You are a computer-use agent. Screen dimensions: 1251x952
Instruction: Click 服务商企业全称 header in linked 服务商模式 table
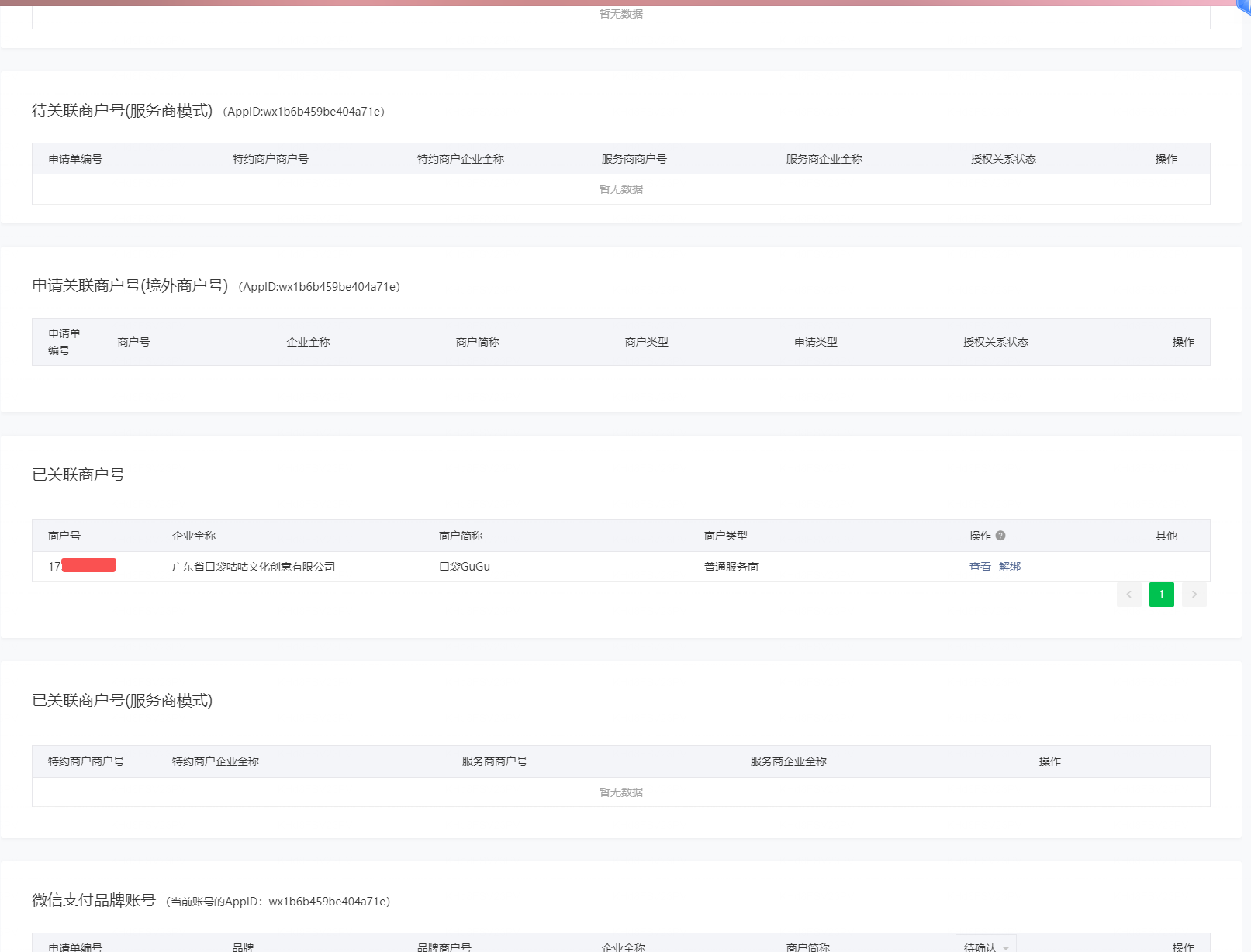click(x=789, y=761)
